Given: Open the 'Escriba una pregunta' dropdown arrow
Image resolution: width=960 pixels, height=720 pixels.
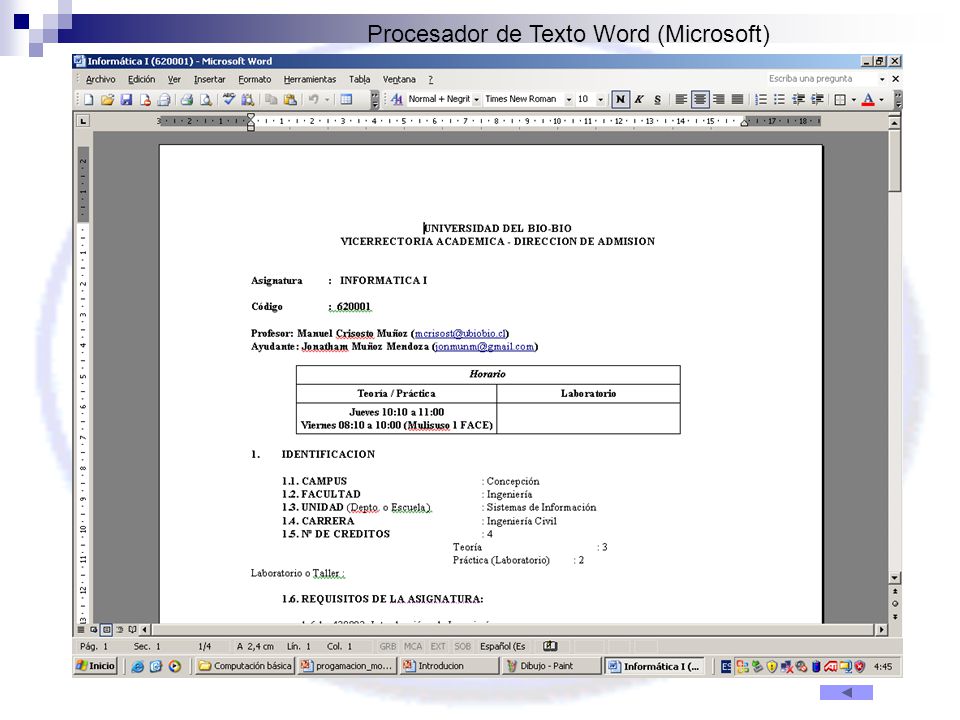Looking at the screenshot, I should [882, 79].
